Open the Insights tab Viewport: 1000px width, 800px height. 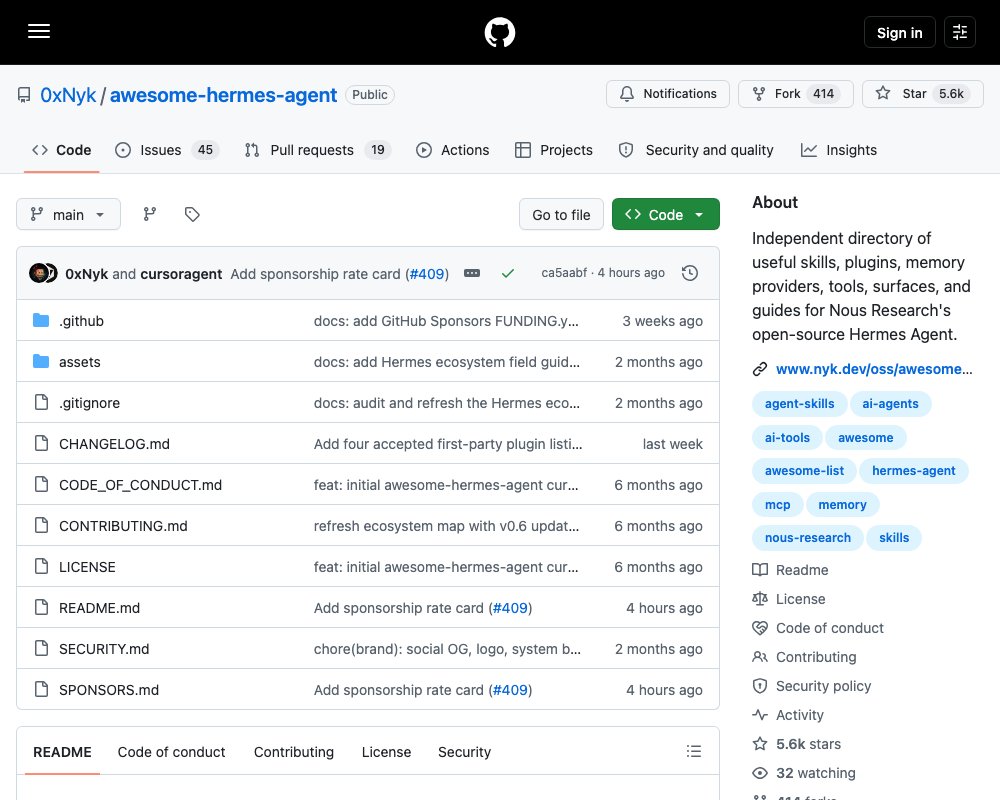point(839,150)
